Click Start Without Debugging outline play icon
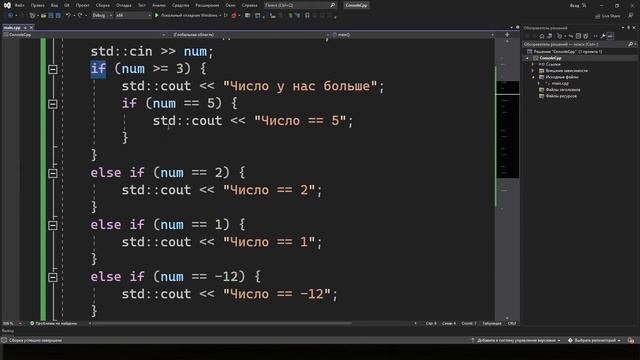640x360 pixels. click(x=226, y=16)
